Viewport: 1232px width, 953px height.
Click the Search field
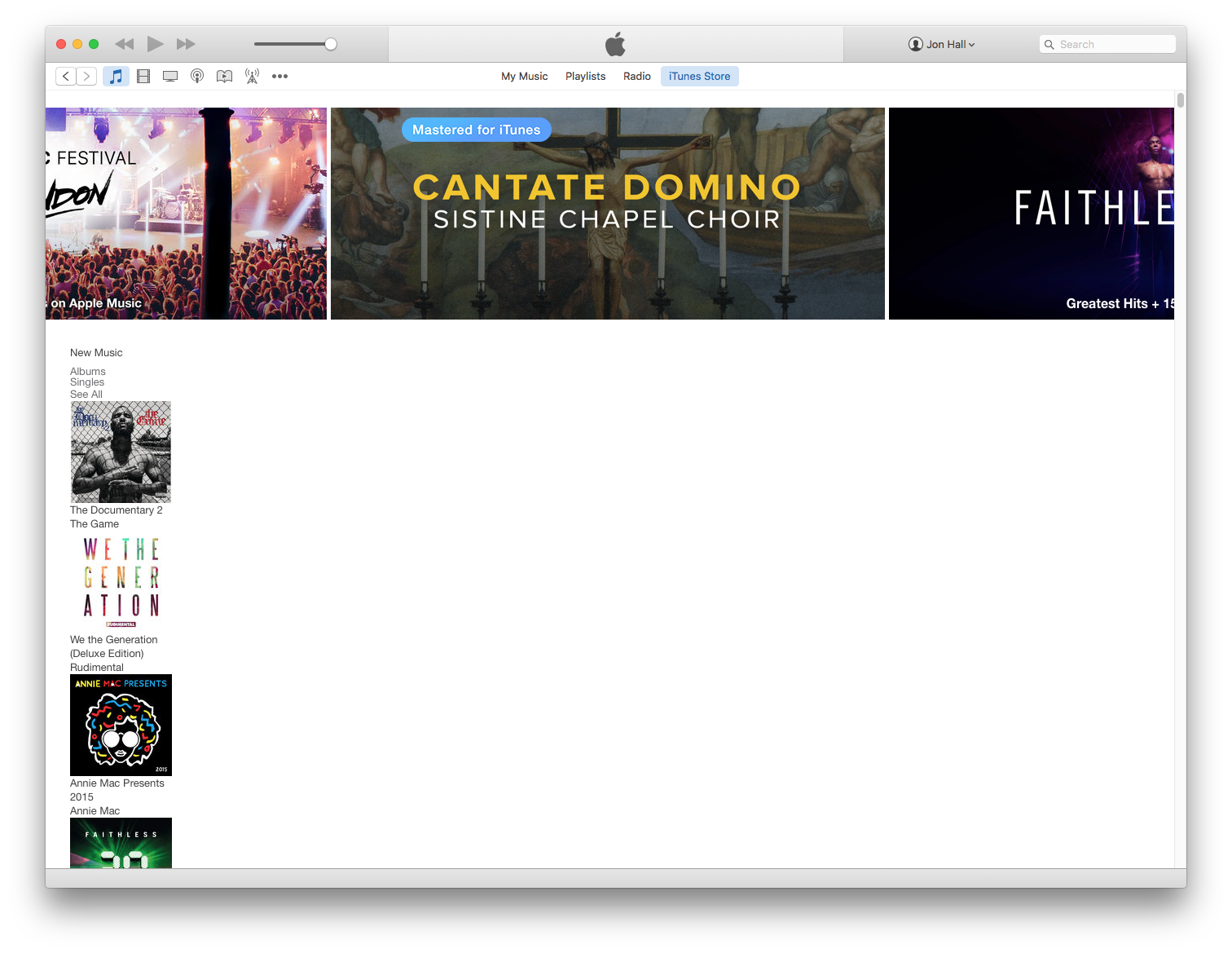(x=1107, y=45)
